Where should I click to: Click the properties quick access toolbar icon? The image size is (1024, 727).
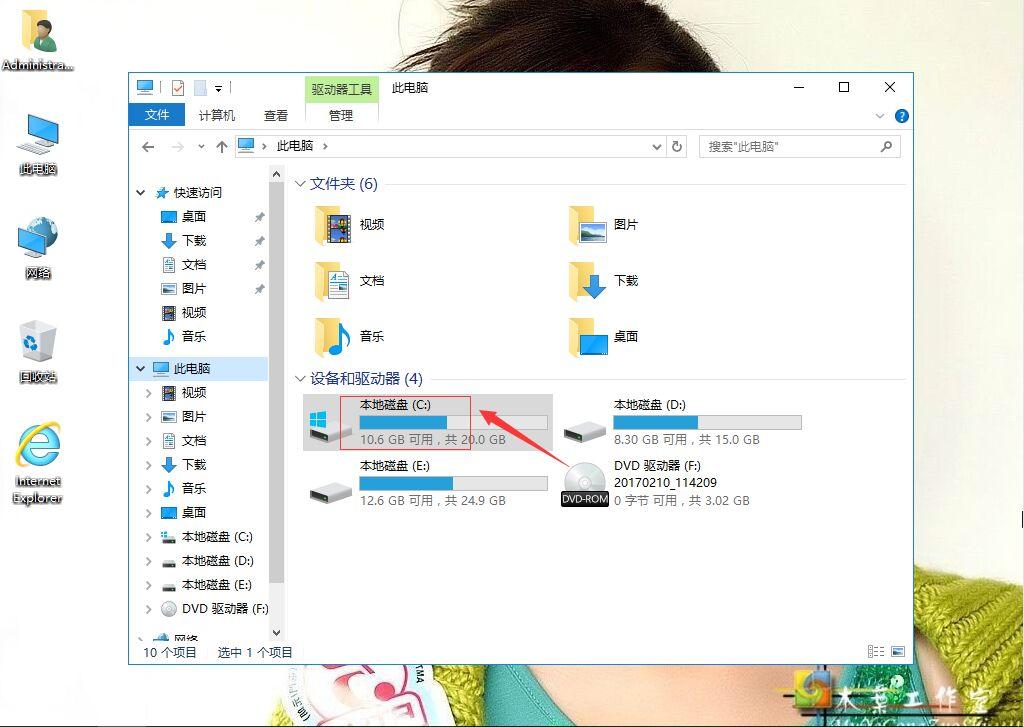(178, 88)
